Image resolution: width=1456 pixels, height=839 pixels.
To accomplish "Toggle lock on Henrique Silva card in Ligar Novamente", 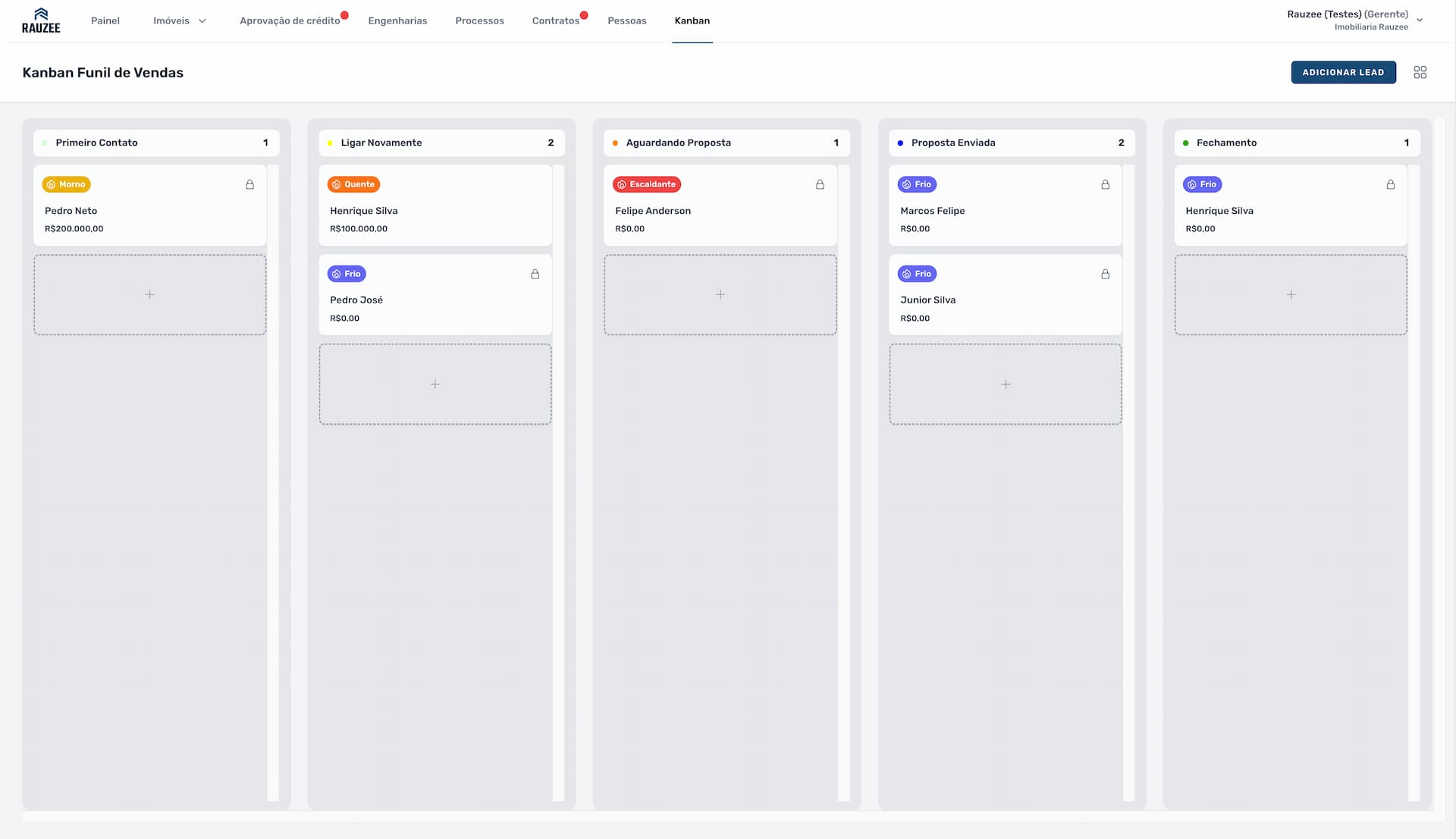I will click(x=535, y=184).
